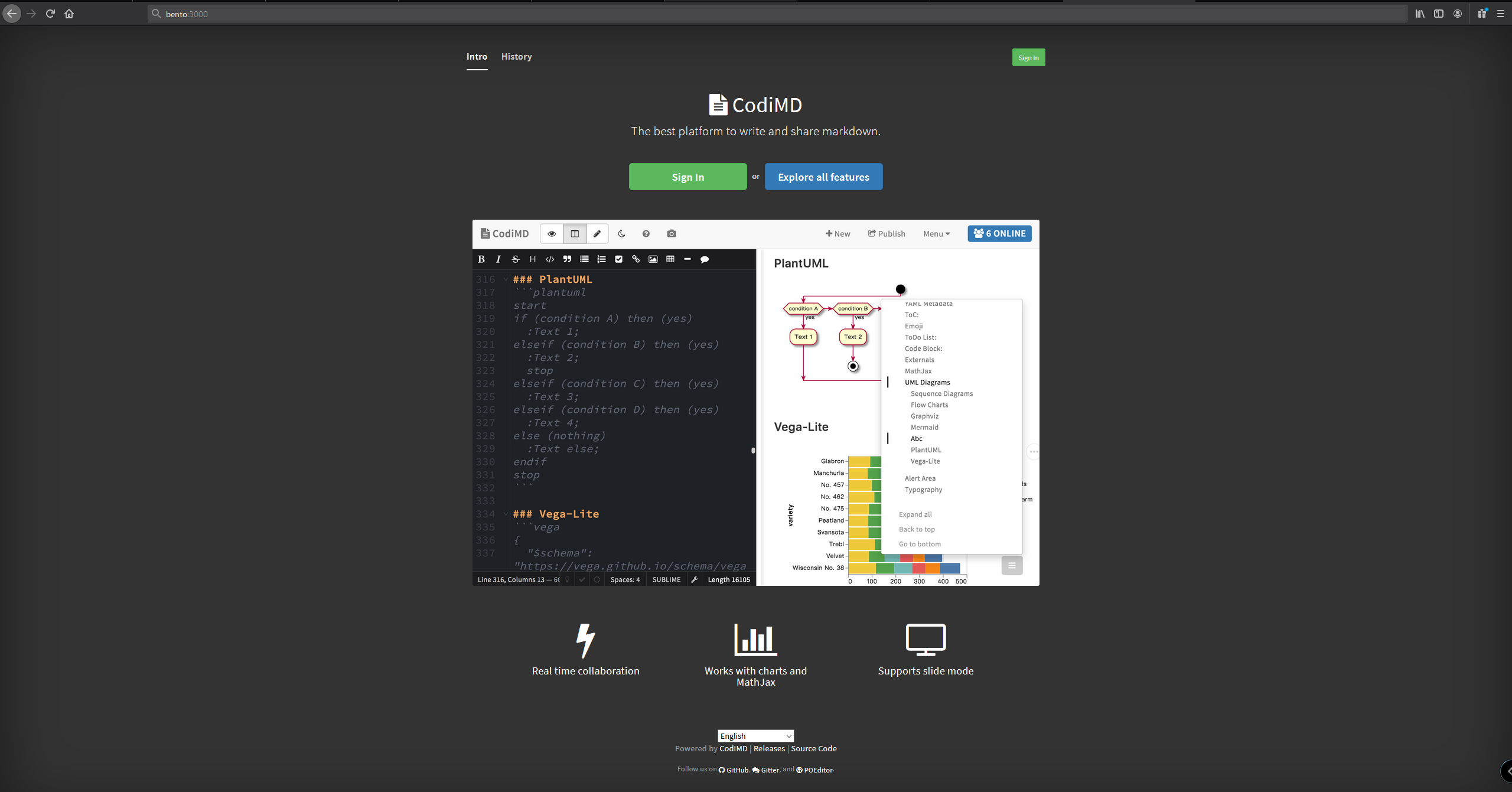Image resolution: width=1512 pixels, height=792 pixels.
Task: Toggle the split both-panes view button
Action: (x=575, y=234)
